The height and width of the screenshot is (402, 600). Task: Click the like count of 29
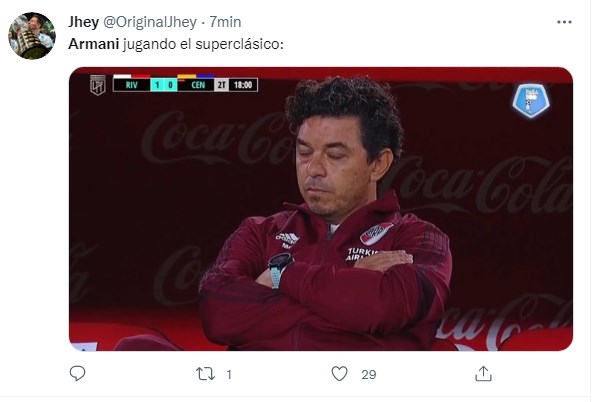tap(368, 374)
